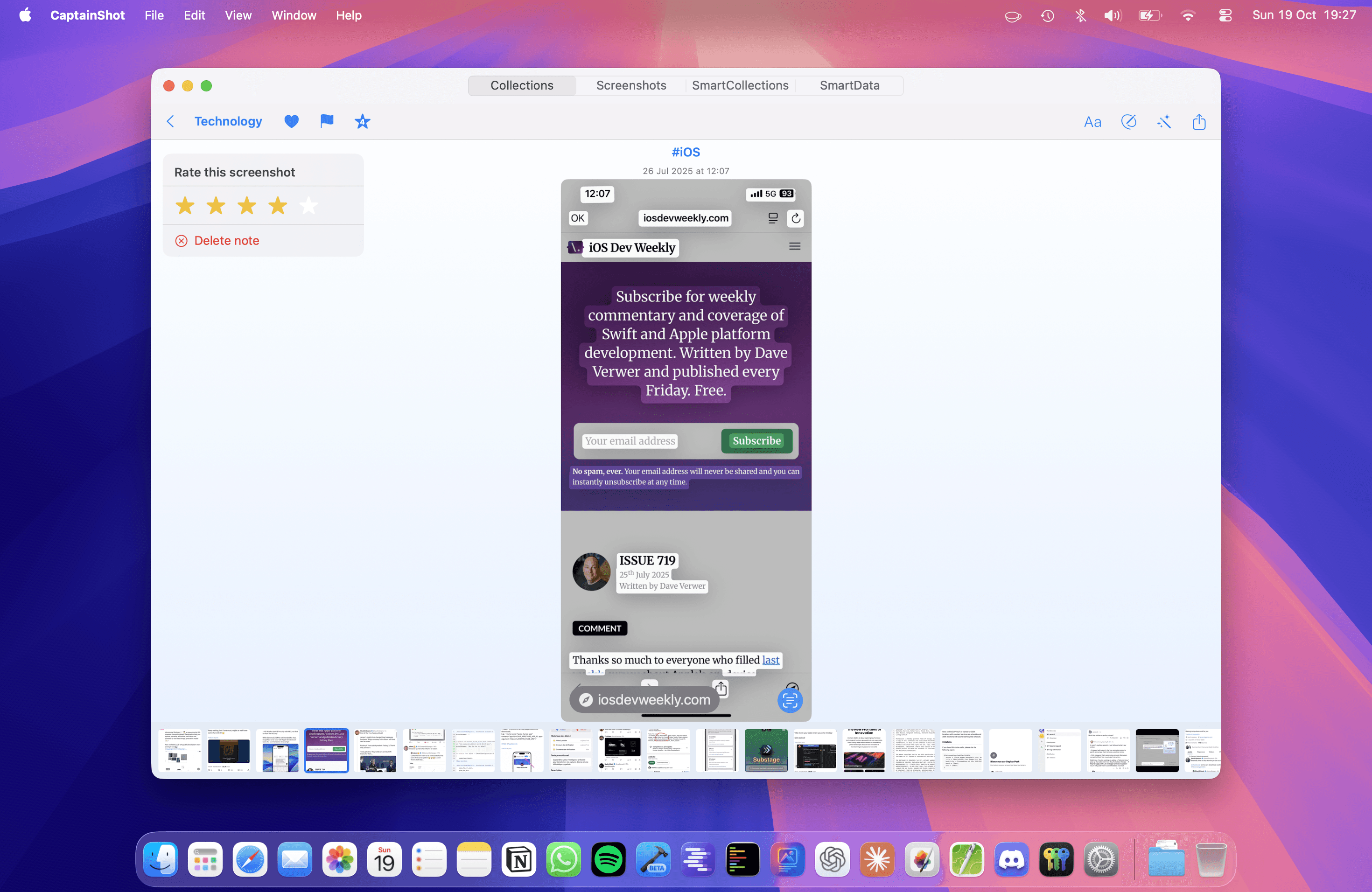Open the share export icon
The height and width of the screenshot is (892, 1372).
tap(1199, 122)
